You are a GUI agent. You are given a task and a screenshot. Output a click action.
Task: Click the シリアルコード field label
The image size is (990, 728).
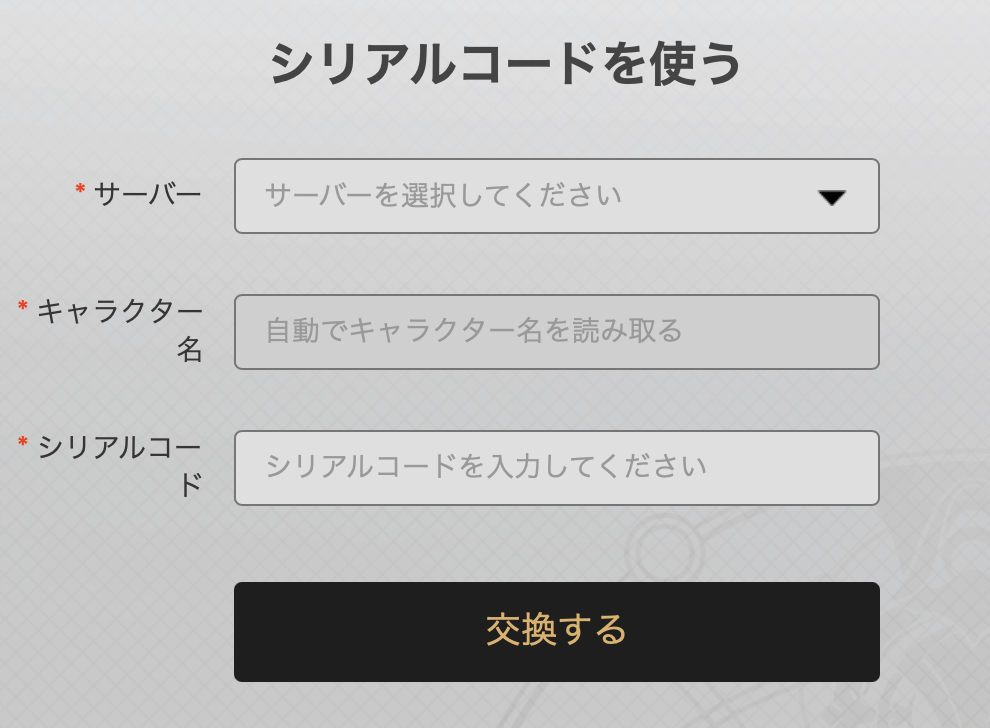click(120, 466)
